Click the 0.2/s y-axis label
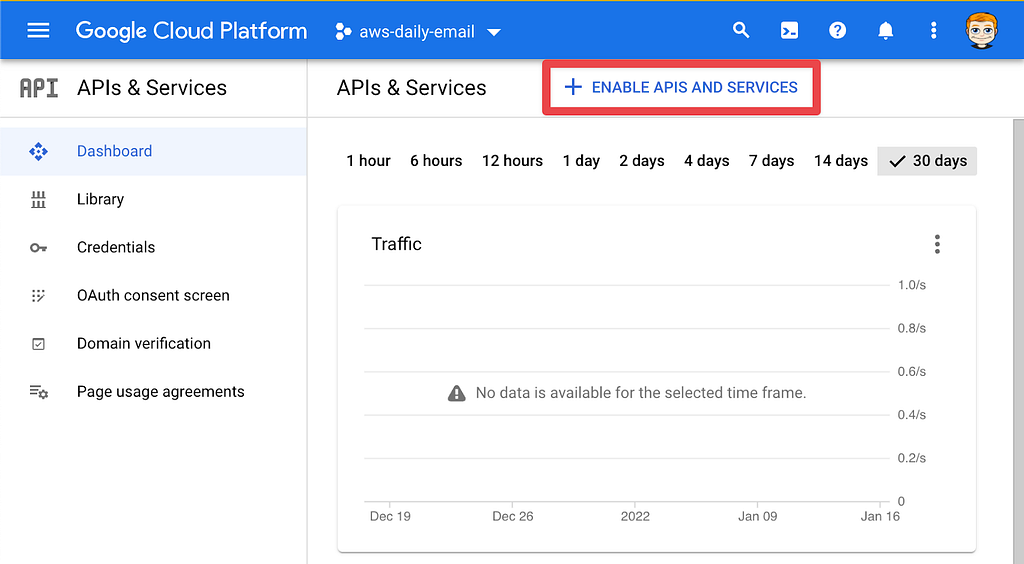Image resolution: width=1024 pixels, height=564 pixels. point(912,458)
